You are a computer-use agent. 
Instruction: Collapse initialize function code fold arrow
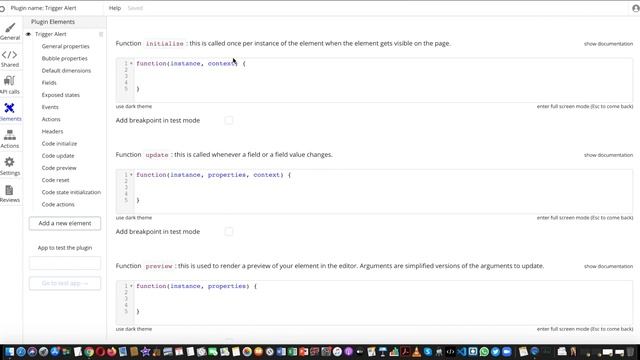[x=131, y=63]
